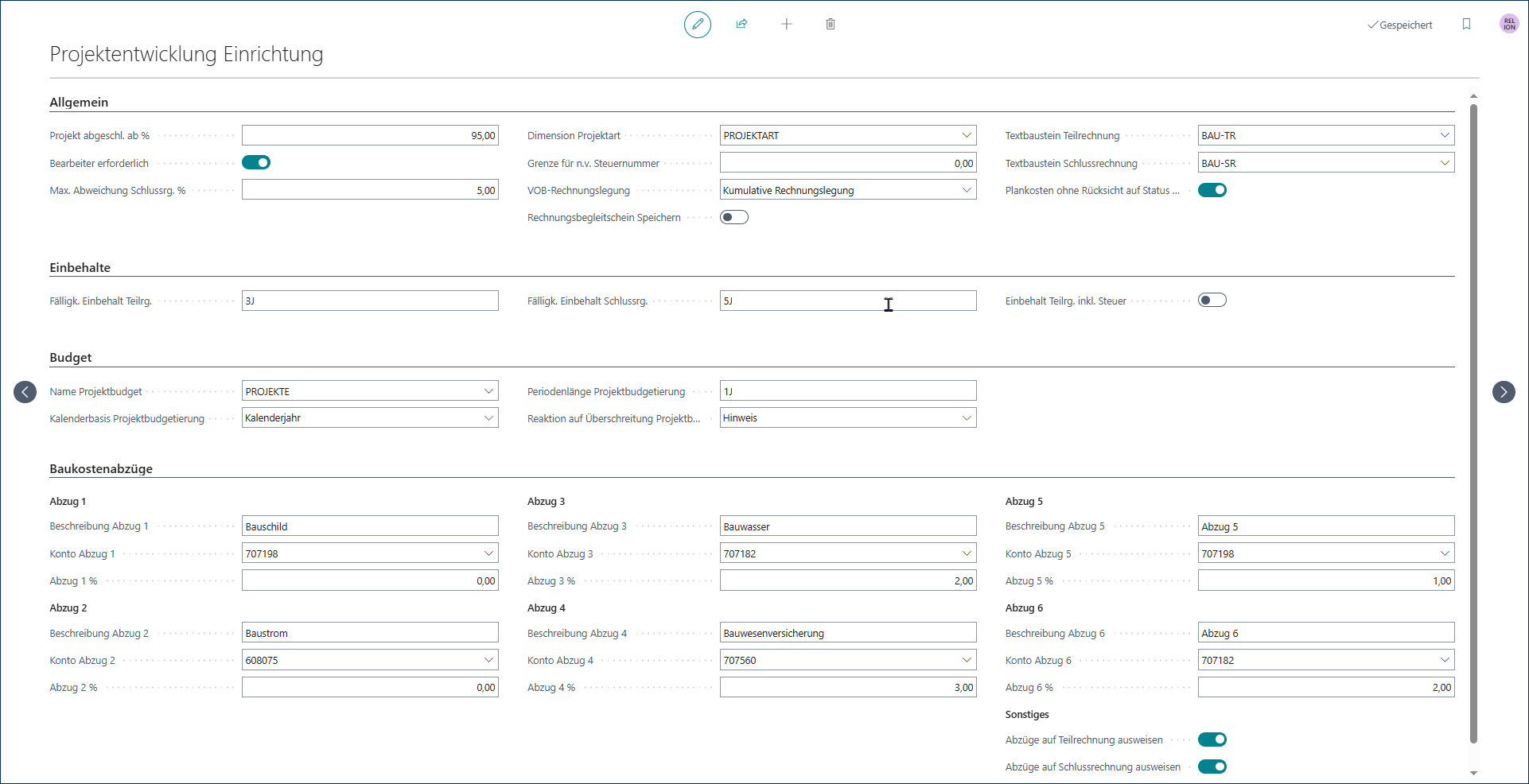Expand the VOB-Rechnungslegung dropdown
This screenshot has height=784, width=1529.
coord(966,191)
